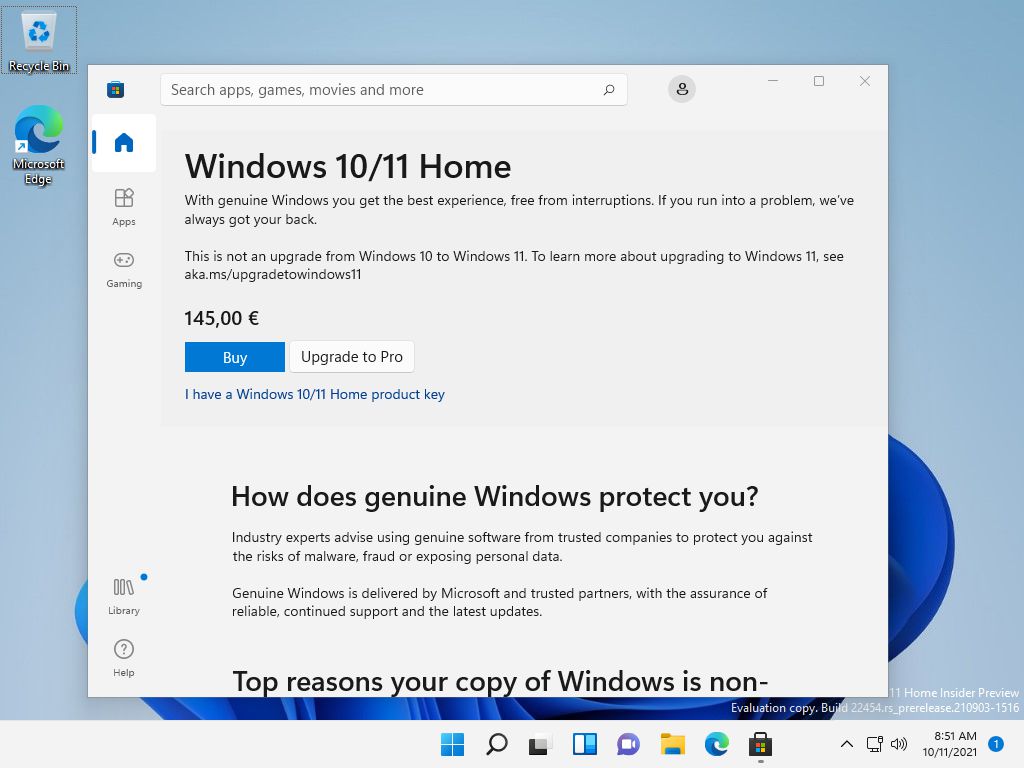Open 'I have a Windows 10/11 Home product key' link

[314, 394]
